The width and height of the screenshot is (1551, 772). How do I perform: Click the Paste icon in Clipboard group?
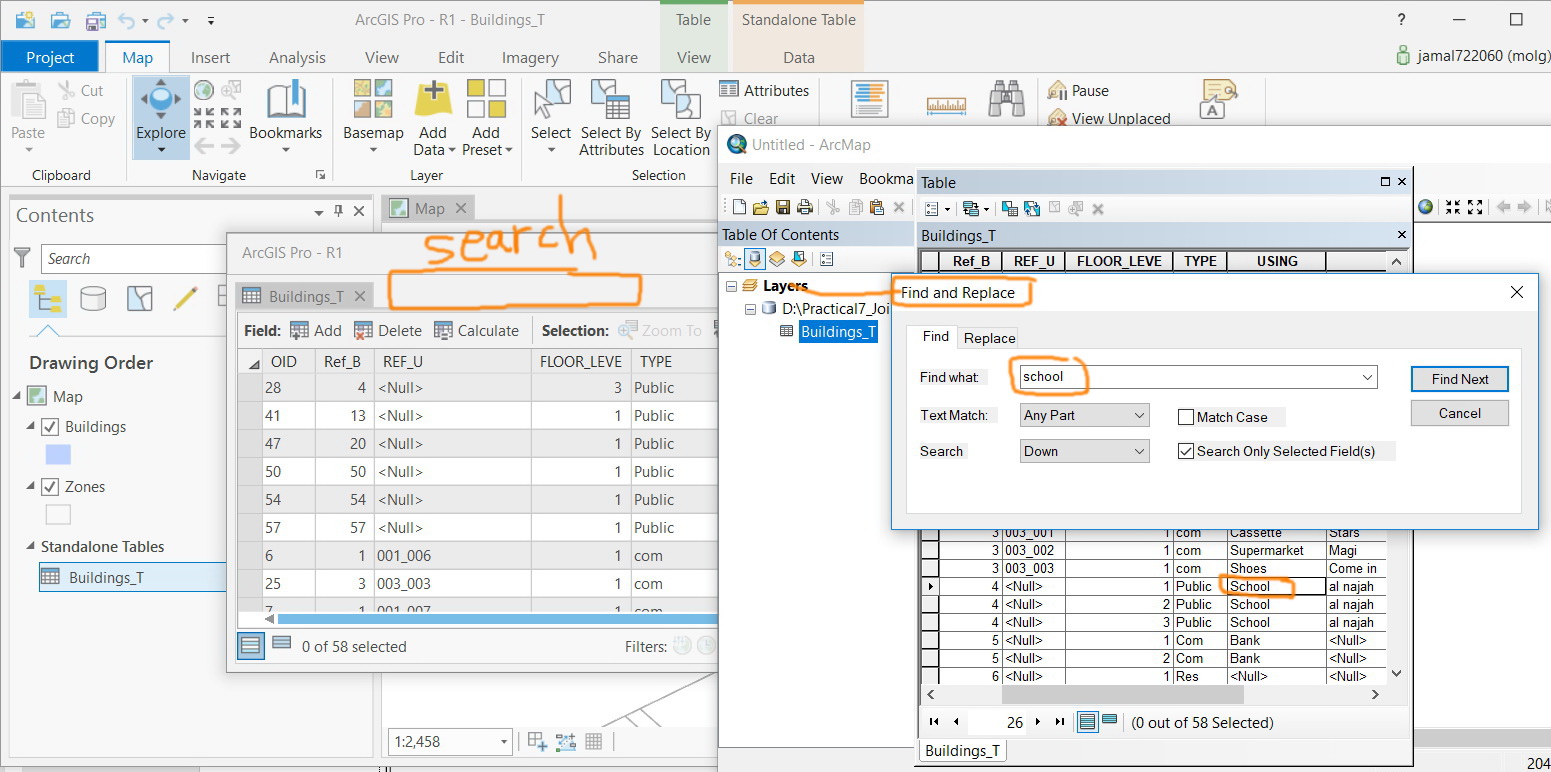coord(28,102)
